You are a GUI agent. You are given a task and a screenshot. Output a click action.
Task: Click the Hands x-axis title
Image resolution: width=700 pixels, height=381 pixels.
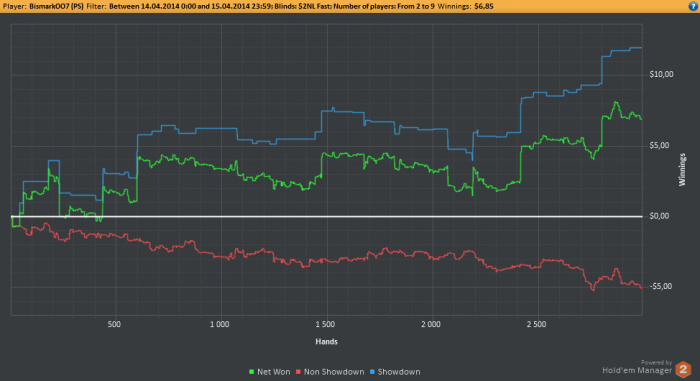[x=326, y=342]
